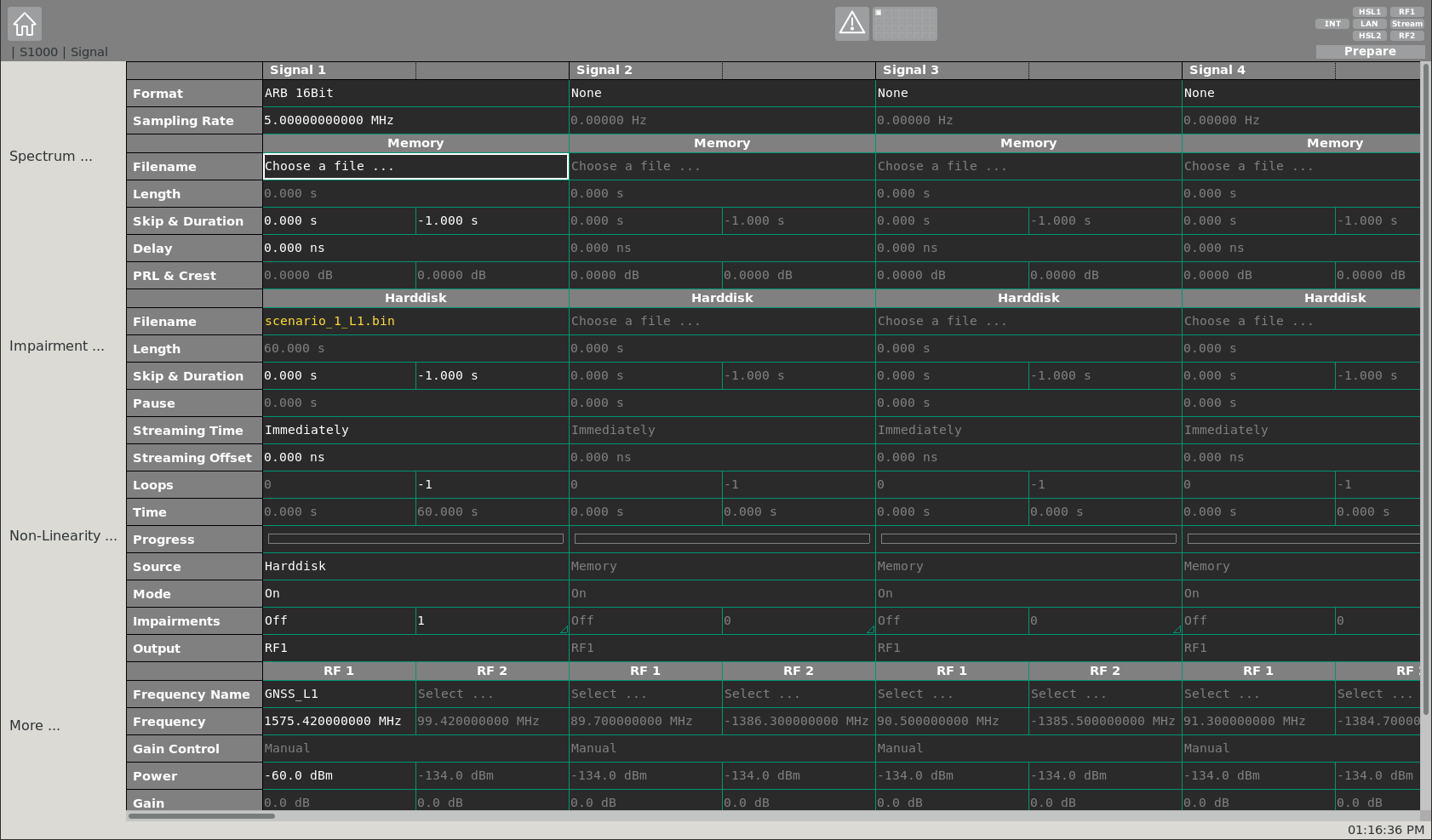Click the Stream status indicator

[1406, 24]
